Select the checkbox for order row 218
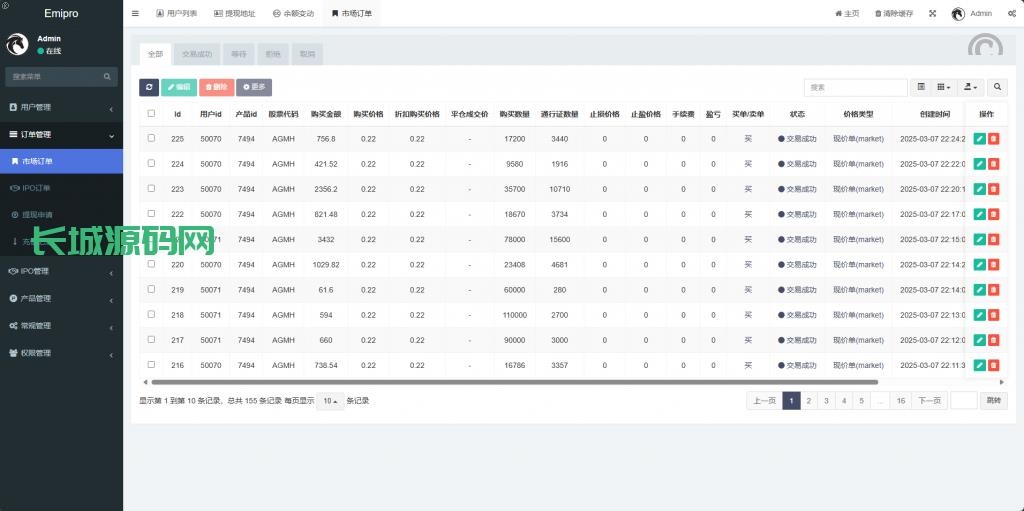Viewport: 1024px width, 511px height. pos(151,314)
